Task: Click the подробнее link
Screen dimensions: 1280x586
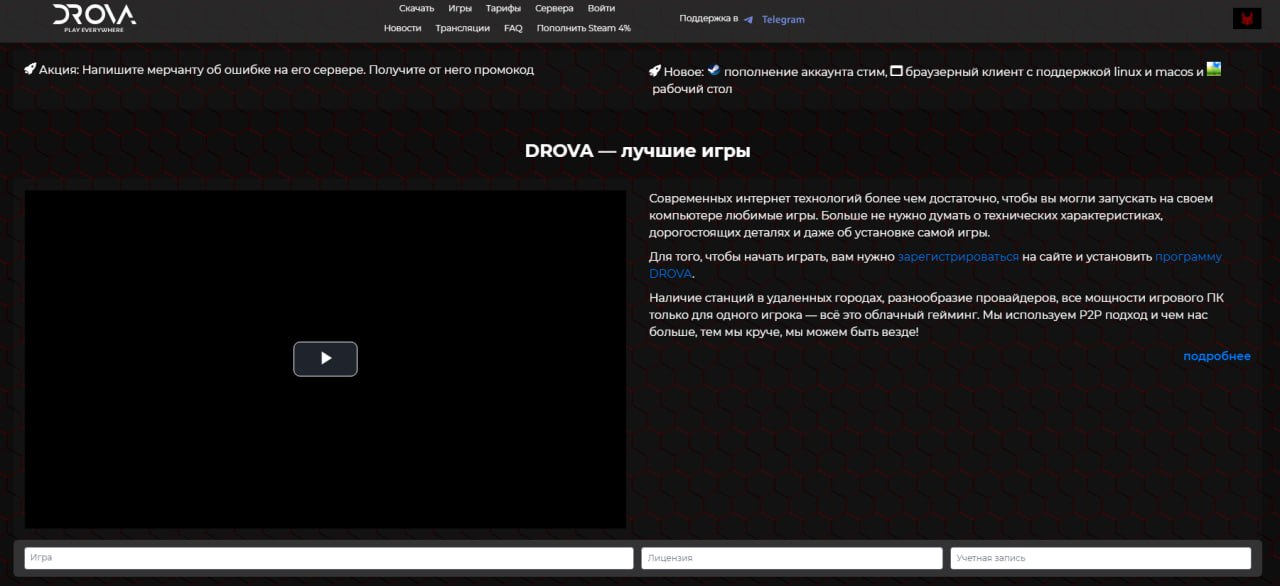Action: [1216, 356]
